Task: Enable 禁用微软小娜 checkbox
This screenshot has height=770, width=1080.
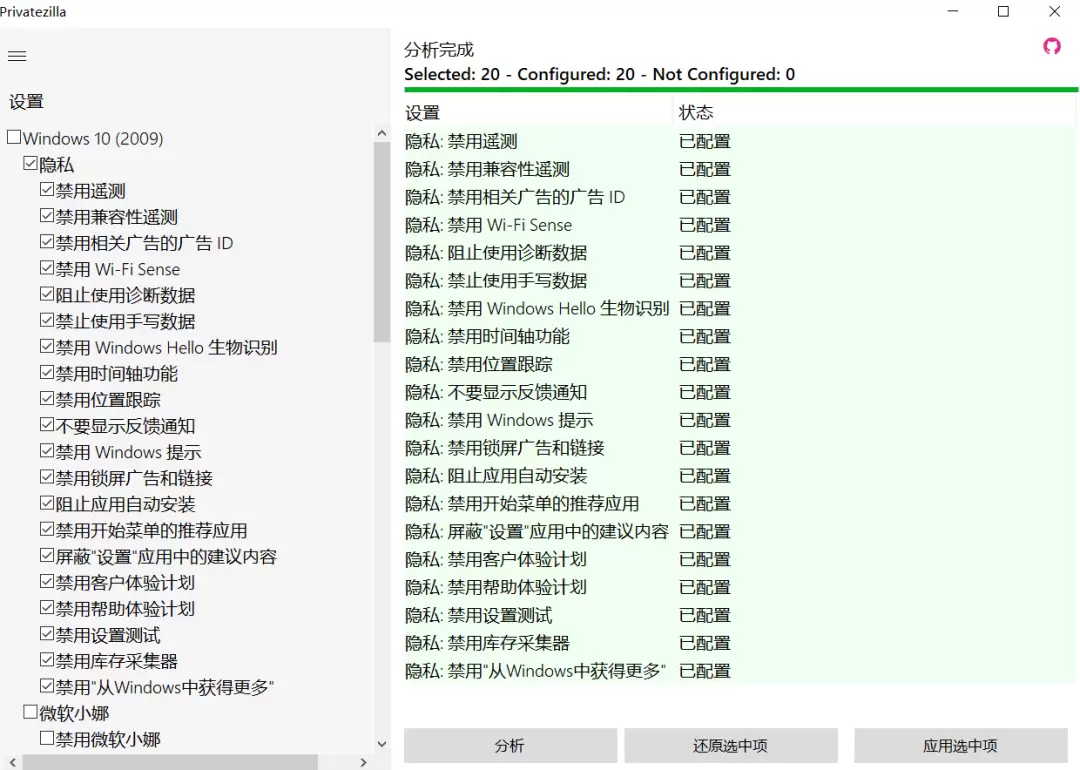Action: tap(47, 738)
